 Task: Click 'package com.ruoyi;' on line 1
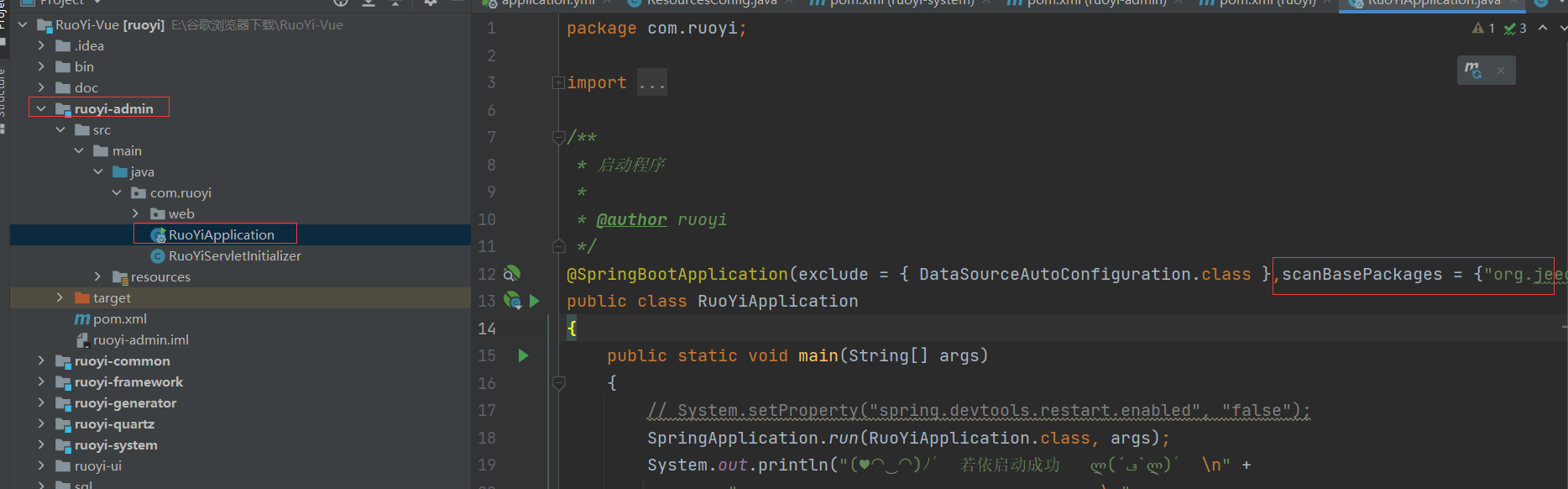coord(656,29)
